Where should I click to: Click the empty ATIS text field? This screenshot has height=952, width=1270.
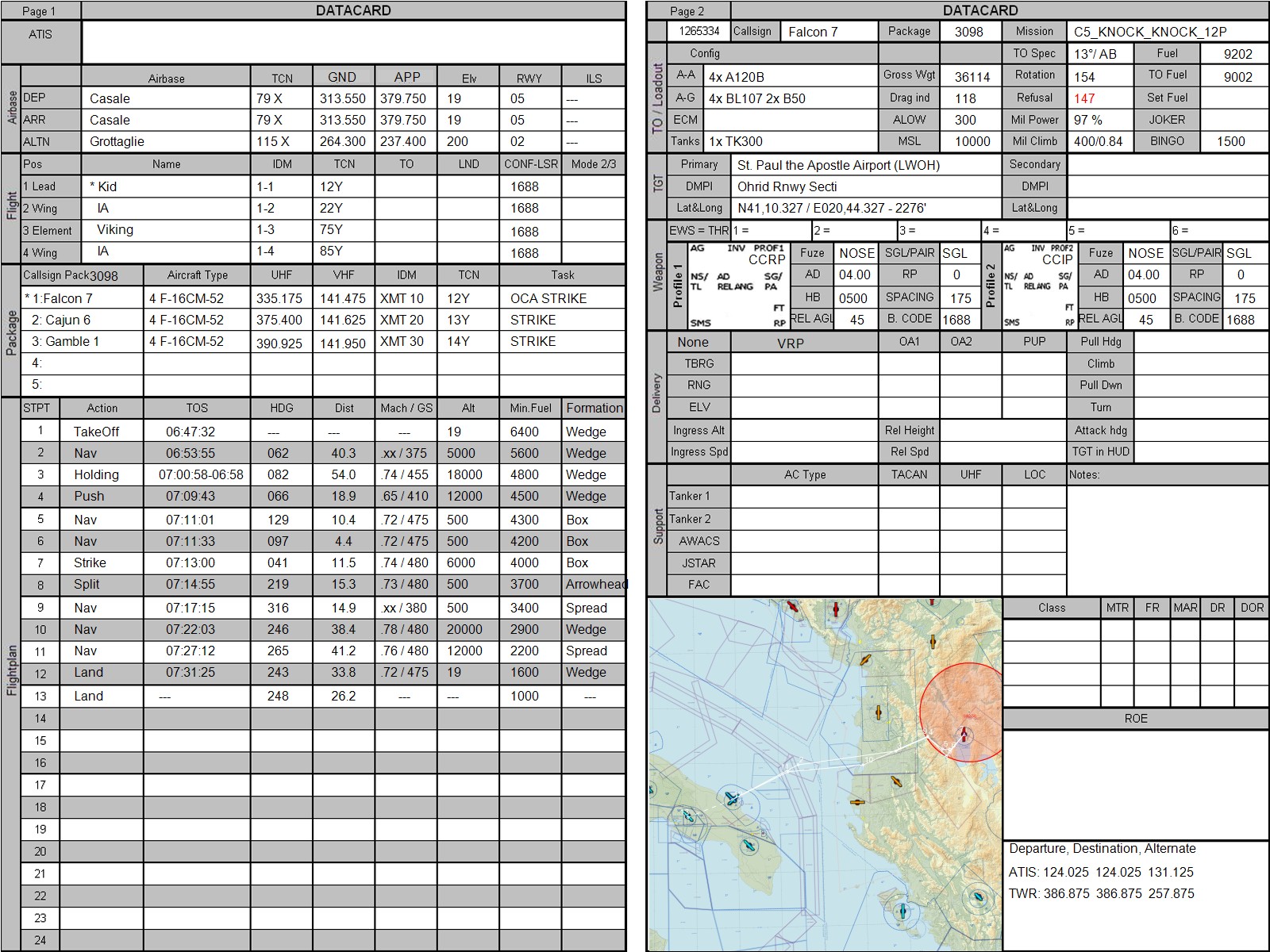pos(353,42)
